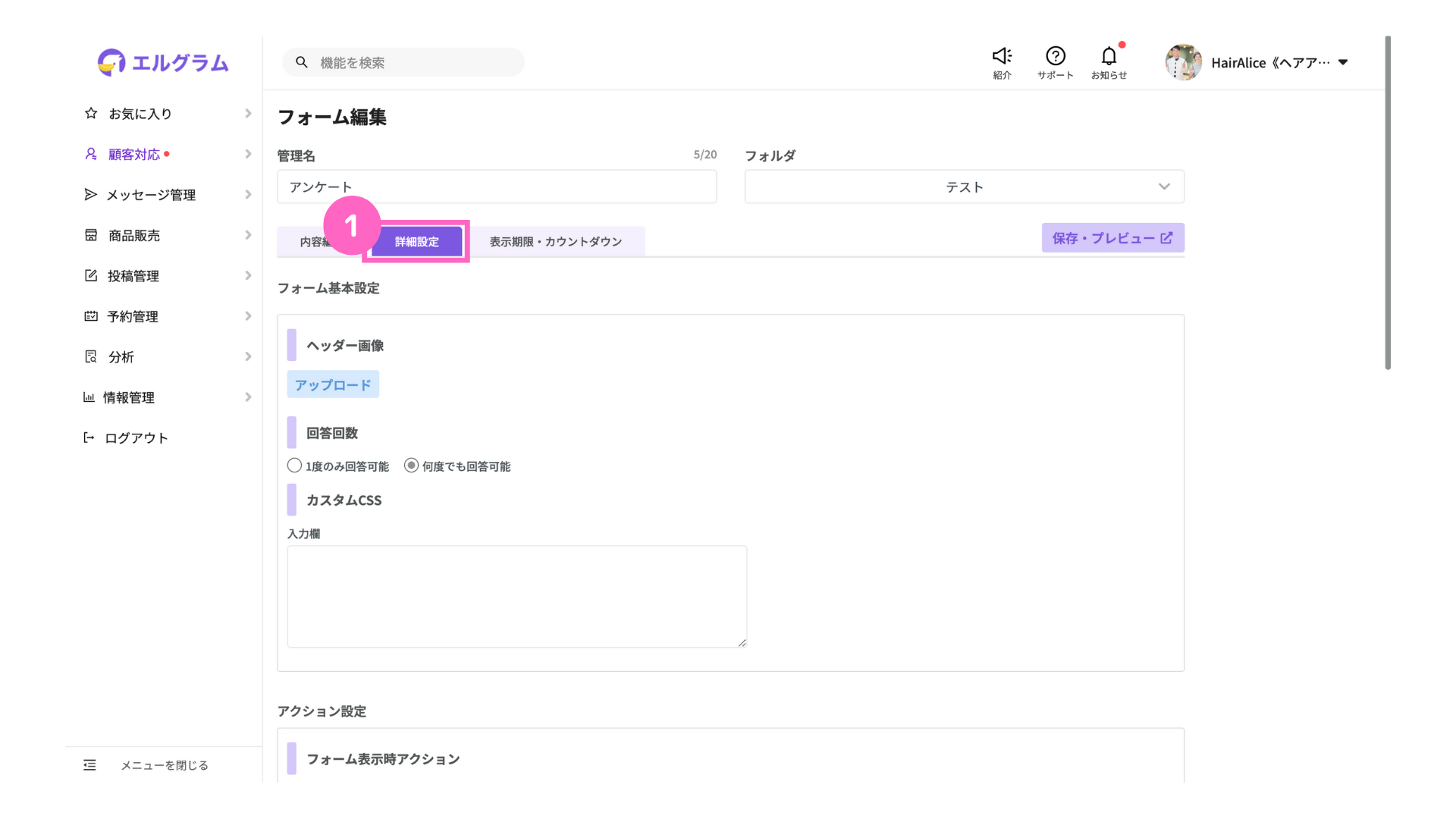
Task: Expand the 予約管理 chevron
Action: (248, 316)
